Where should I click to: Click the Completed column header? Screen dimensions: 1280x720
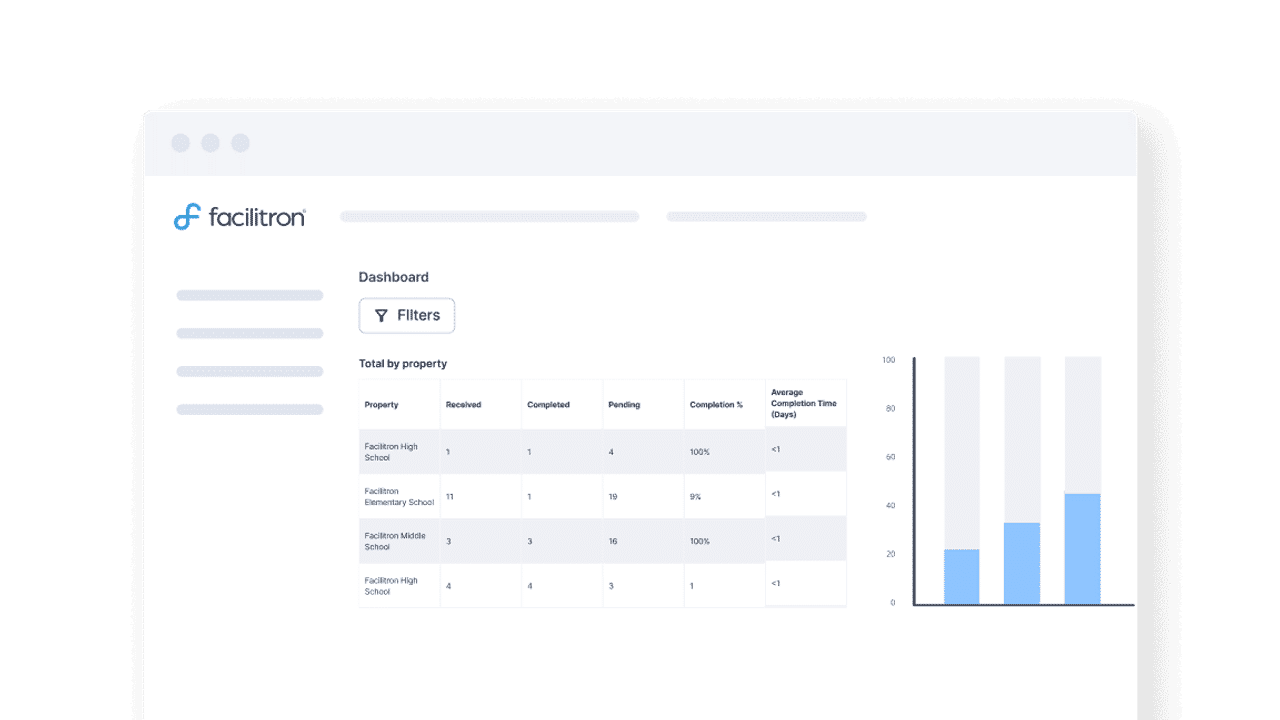point(548,405)
